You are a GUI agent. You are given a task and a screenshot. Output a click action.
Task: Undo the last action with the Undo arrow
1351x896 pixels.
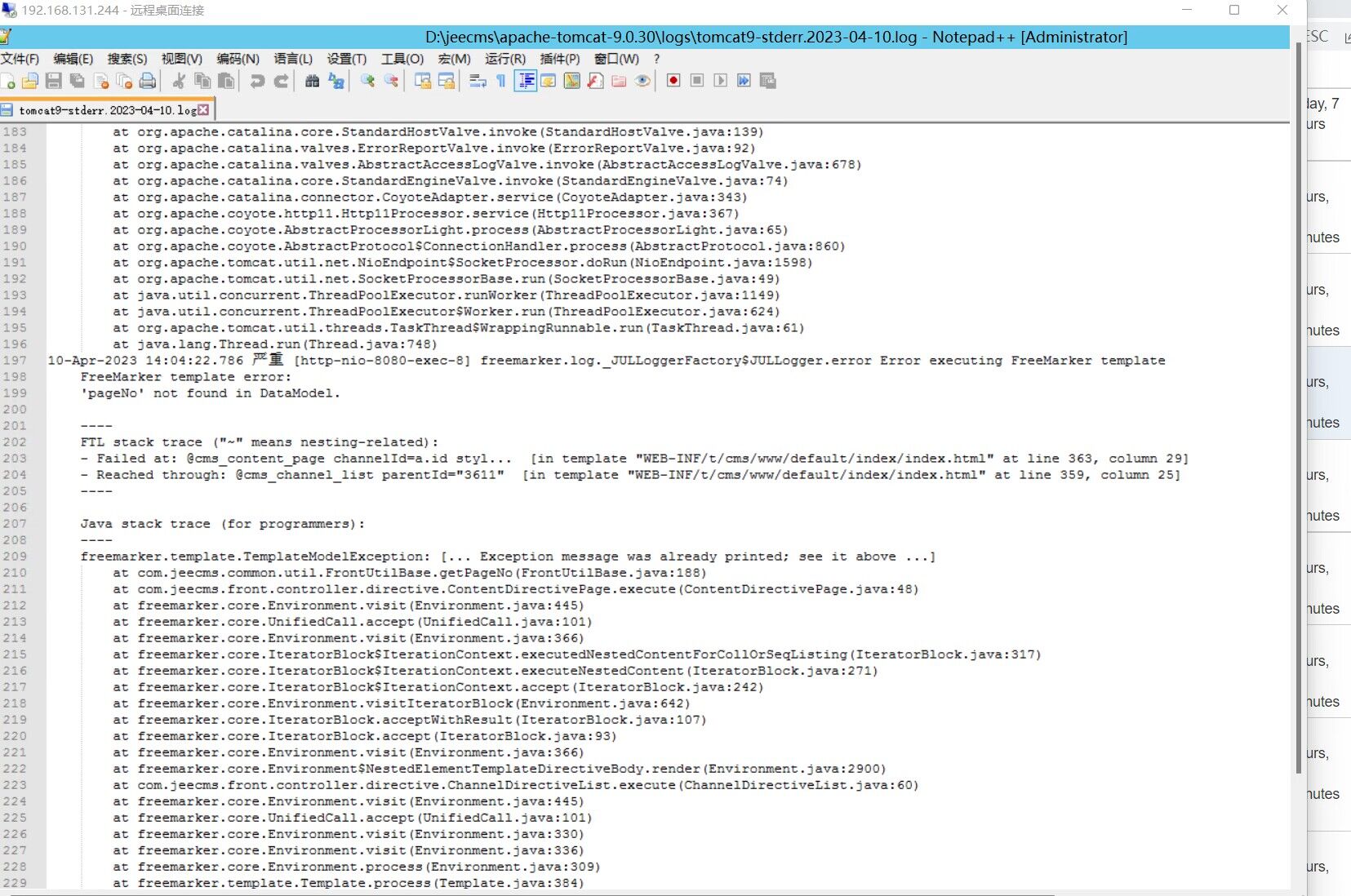pos(257,81)
